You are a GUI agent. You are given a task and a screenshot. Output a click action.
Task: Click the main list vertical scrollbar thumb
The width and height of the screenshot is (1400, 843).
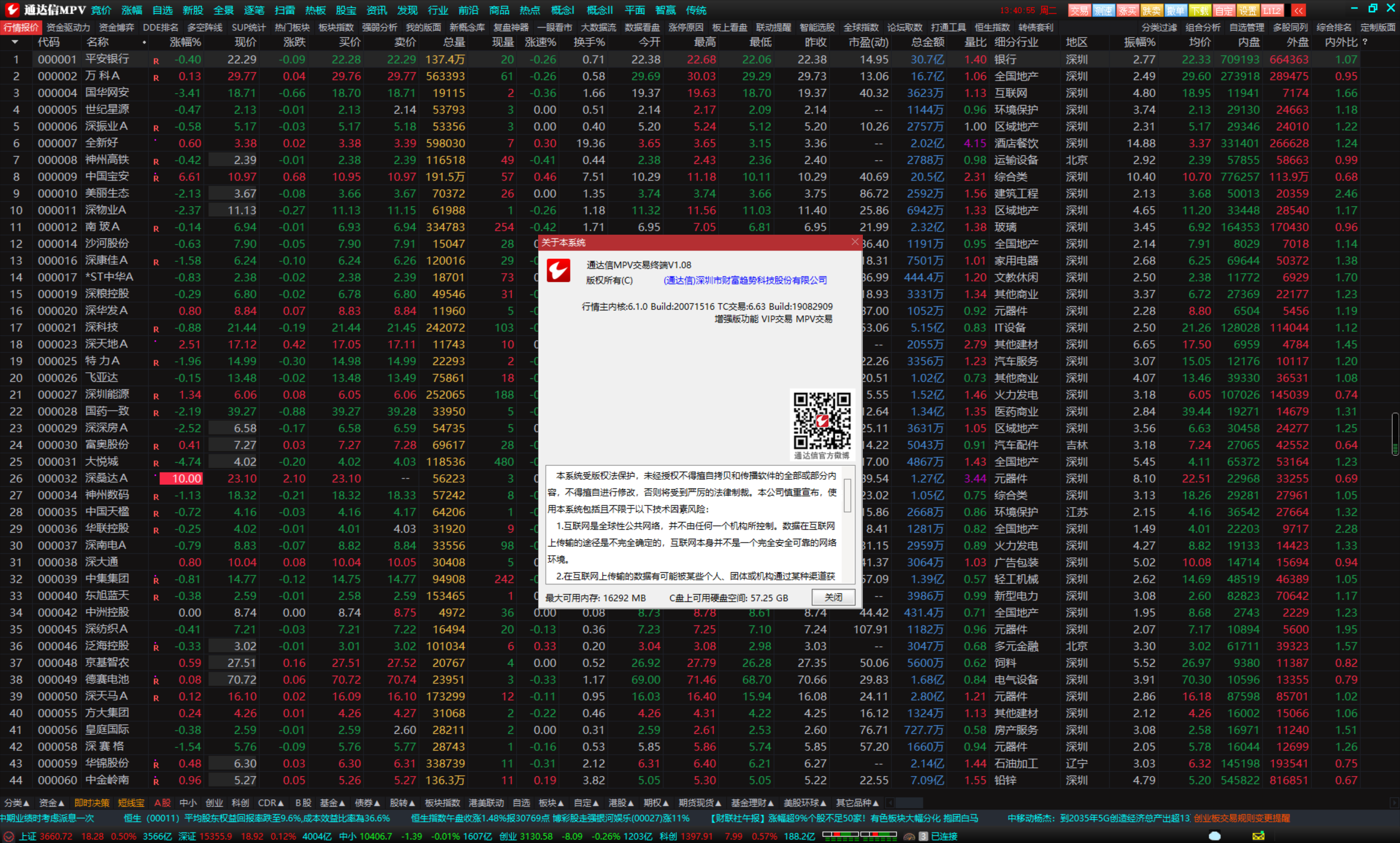[1395, 433]
